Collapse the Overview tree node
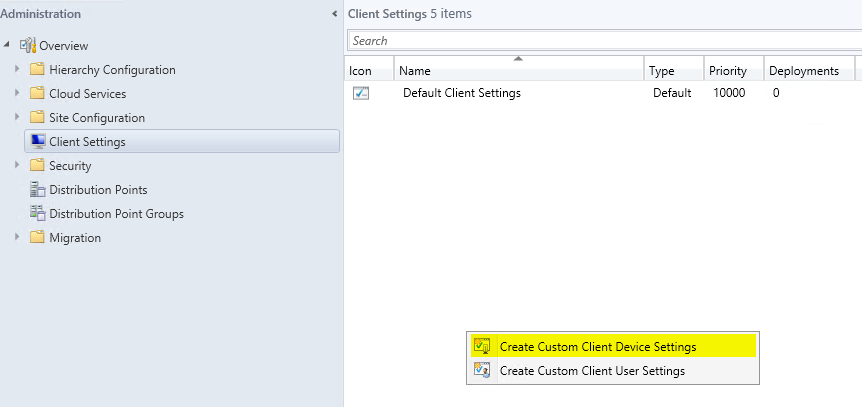 point(7,45)
